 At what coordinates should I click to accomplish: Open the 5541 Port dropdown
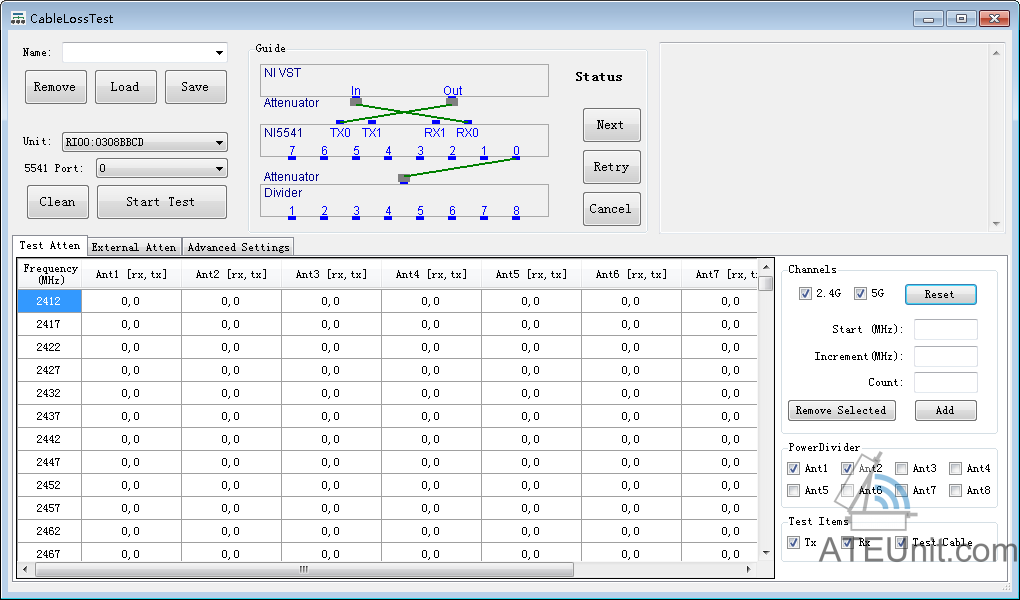[x=219, y=169]
